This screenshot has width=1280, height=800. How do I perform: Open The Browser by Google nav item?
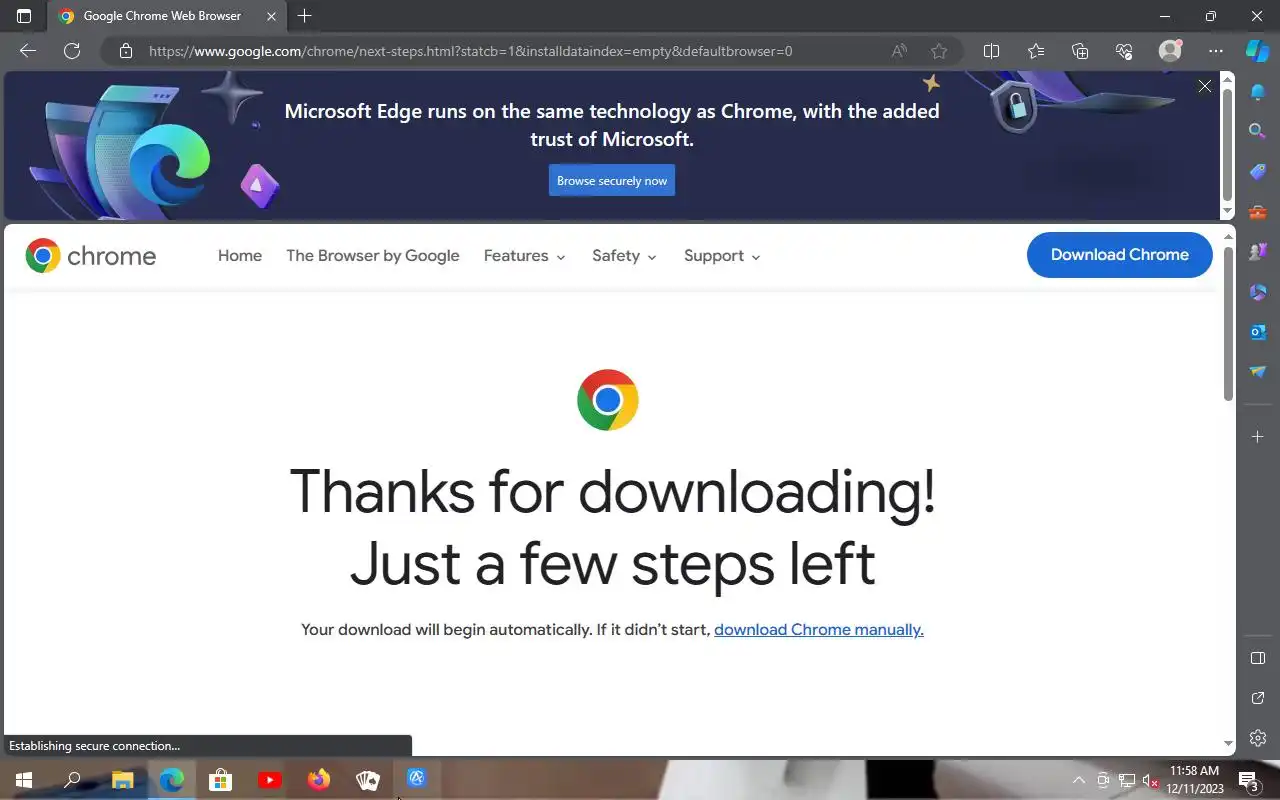(x=373, y=256)
